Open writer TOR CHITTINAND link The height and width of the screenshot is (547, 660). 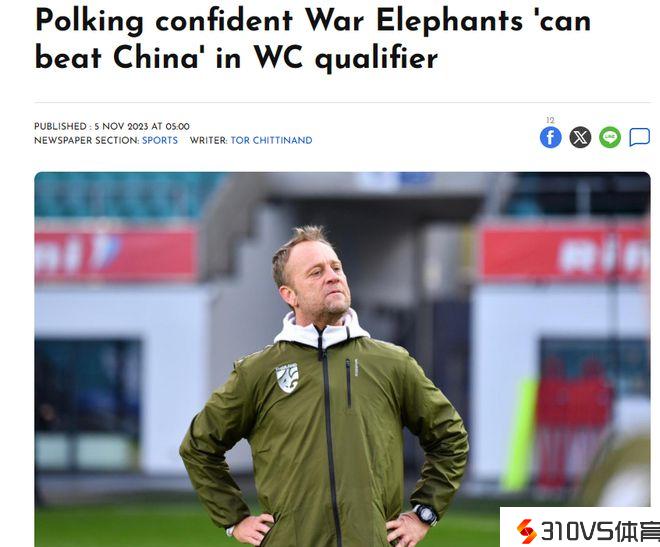(271, 141)
